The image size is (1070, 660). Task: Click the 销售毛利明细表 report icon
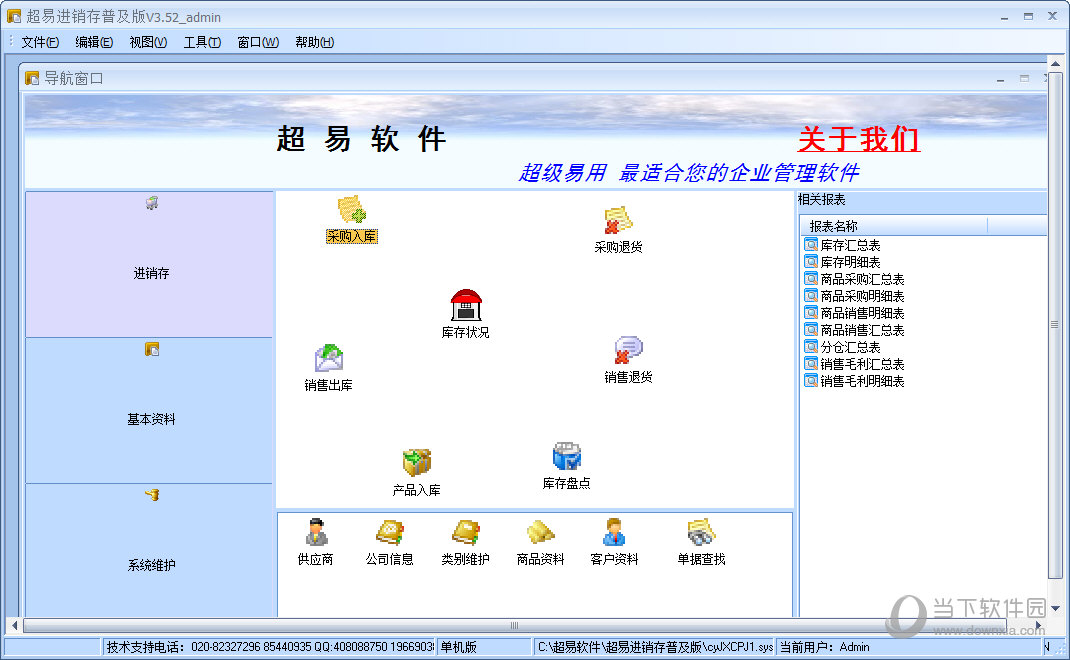pyautogui.click(x=811, y=381)
